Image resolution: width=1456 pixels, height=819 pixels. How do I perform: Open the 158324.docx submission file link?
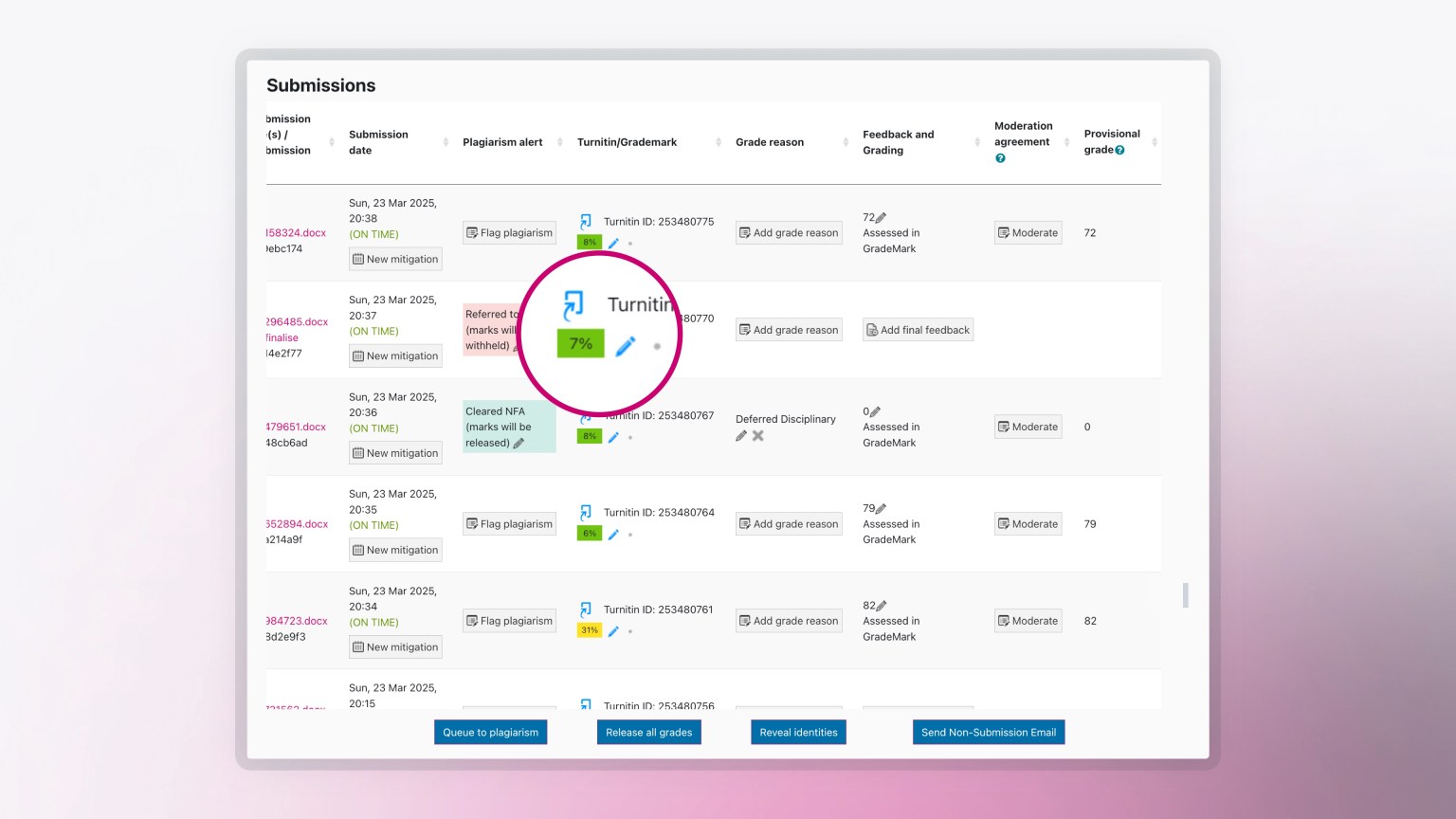pyautogui.click(x=296, y=233)
